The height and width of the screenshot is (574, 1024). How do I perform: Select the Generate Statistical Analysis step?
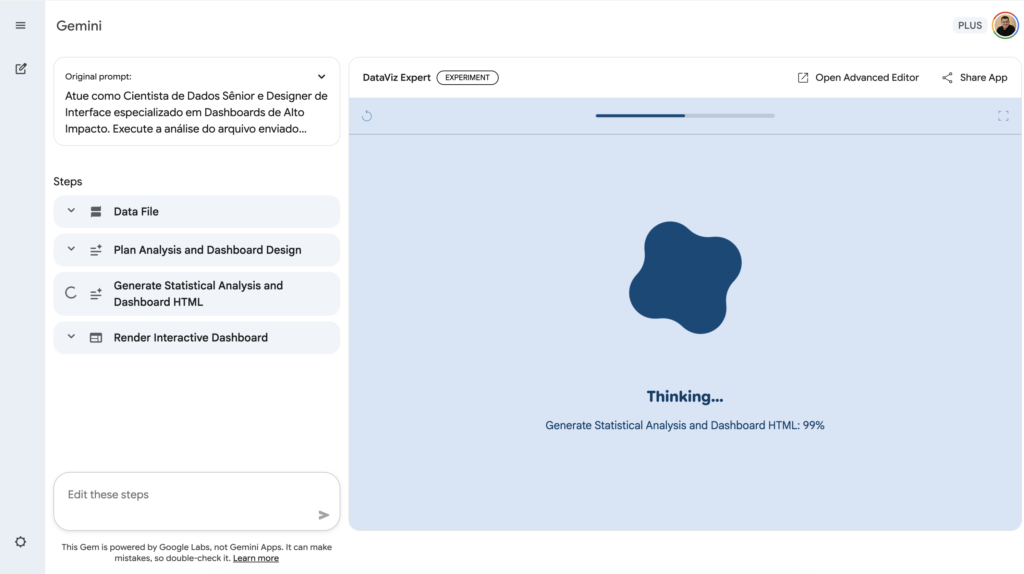[198, 293]
